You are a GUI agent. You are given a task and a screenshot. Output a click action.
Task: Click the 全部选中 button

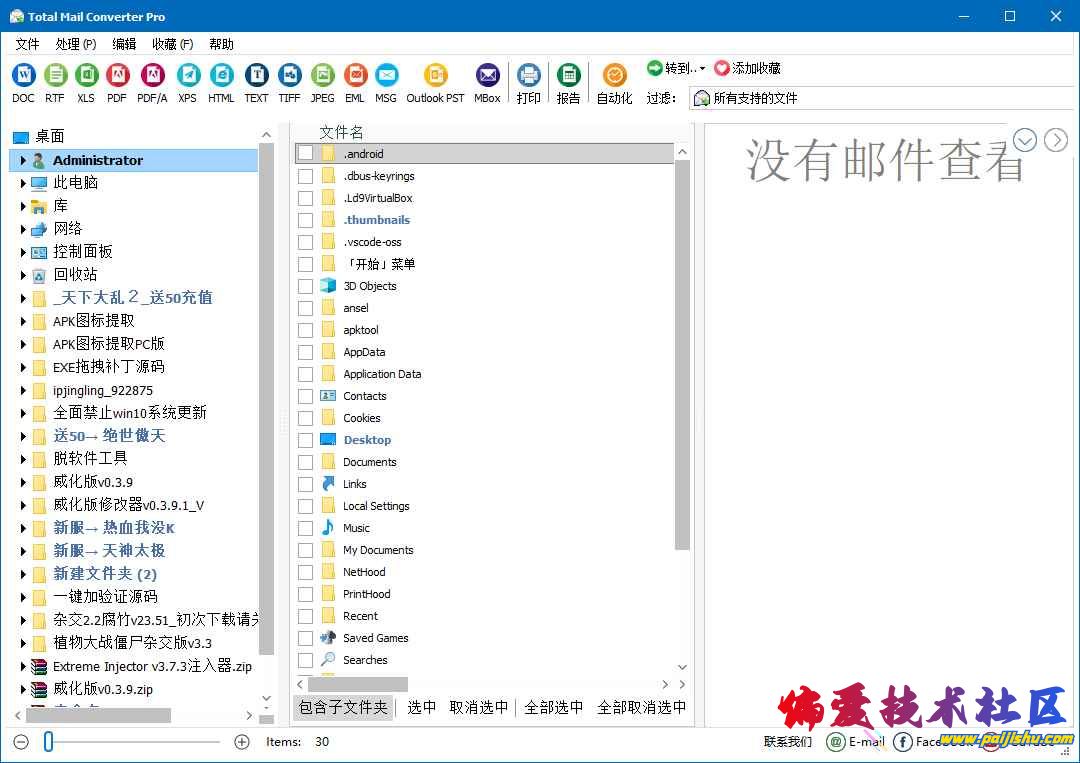coord(553,707)
